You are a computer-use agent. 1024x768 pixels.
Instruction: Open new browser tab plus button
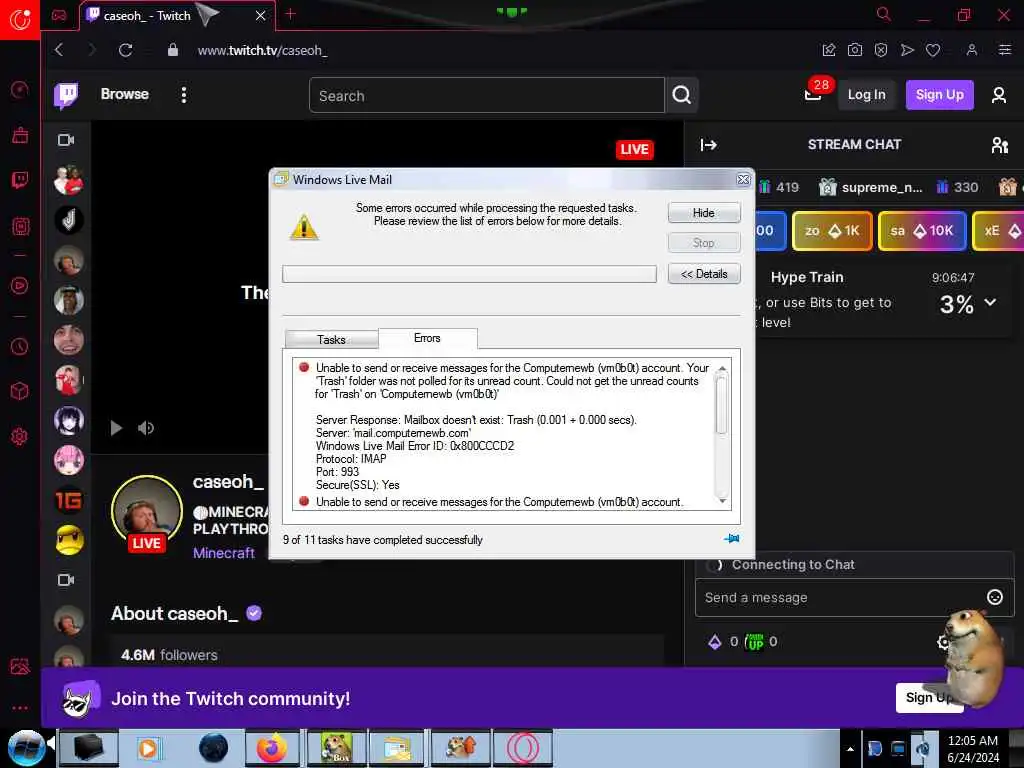291,14
